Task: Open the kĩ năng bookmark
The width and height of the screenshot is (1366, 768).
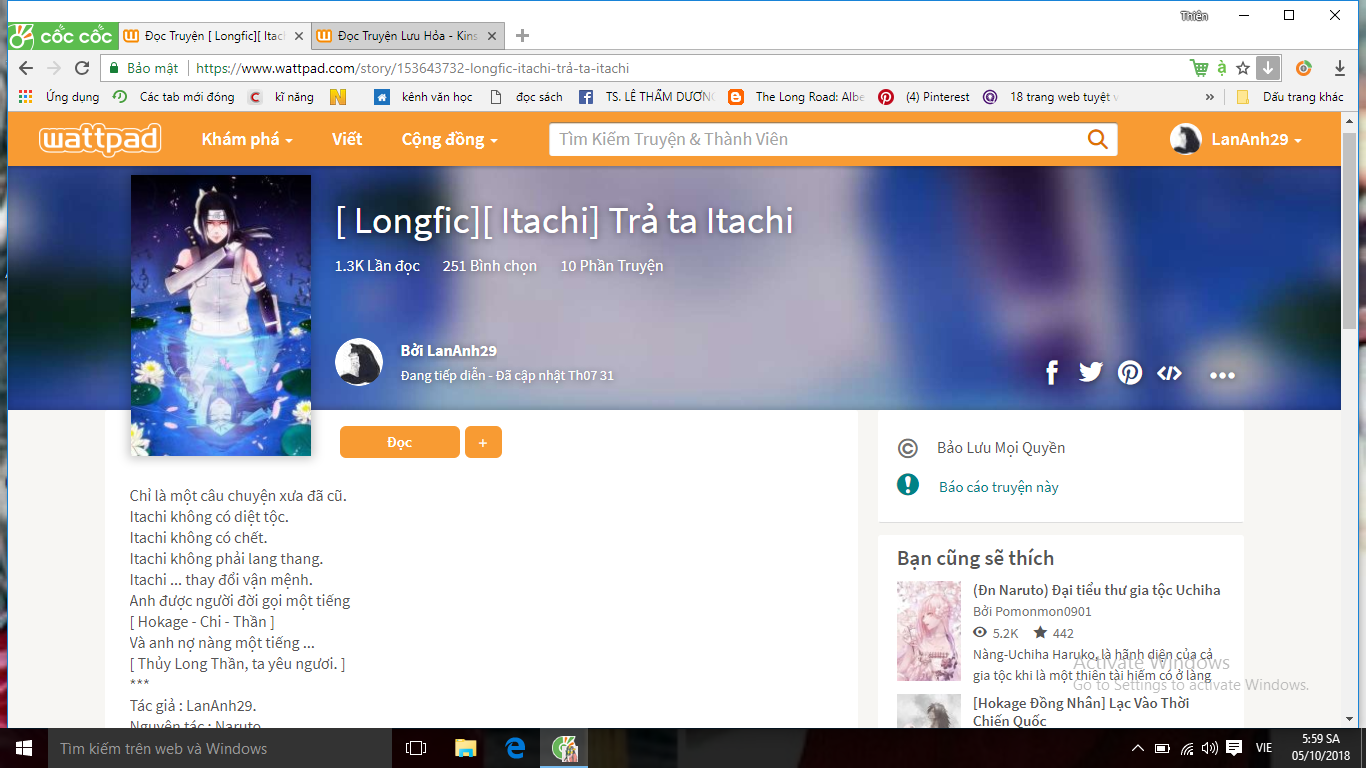Action: (282, 97)
